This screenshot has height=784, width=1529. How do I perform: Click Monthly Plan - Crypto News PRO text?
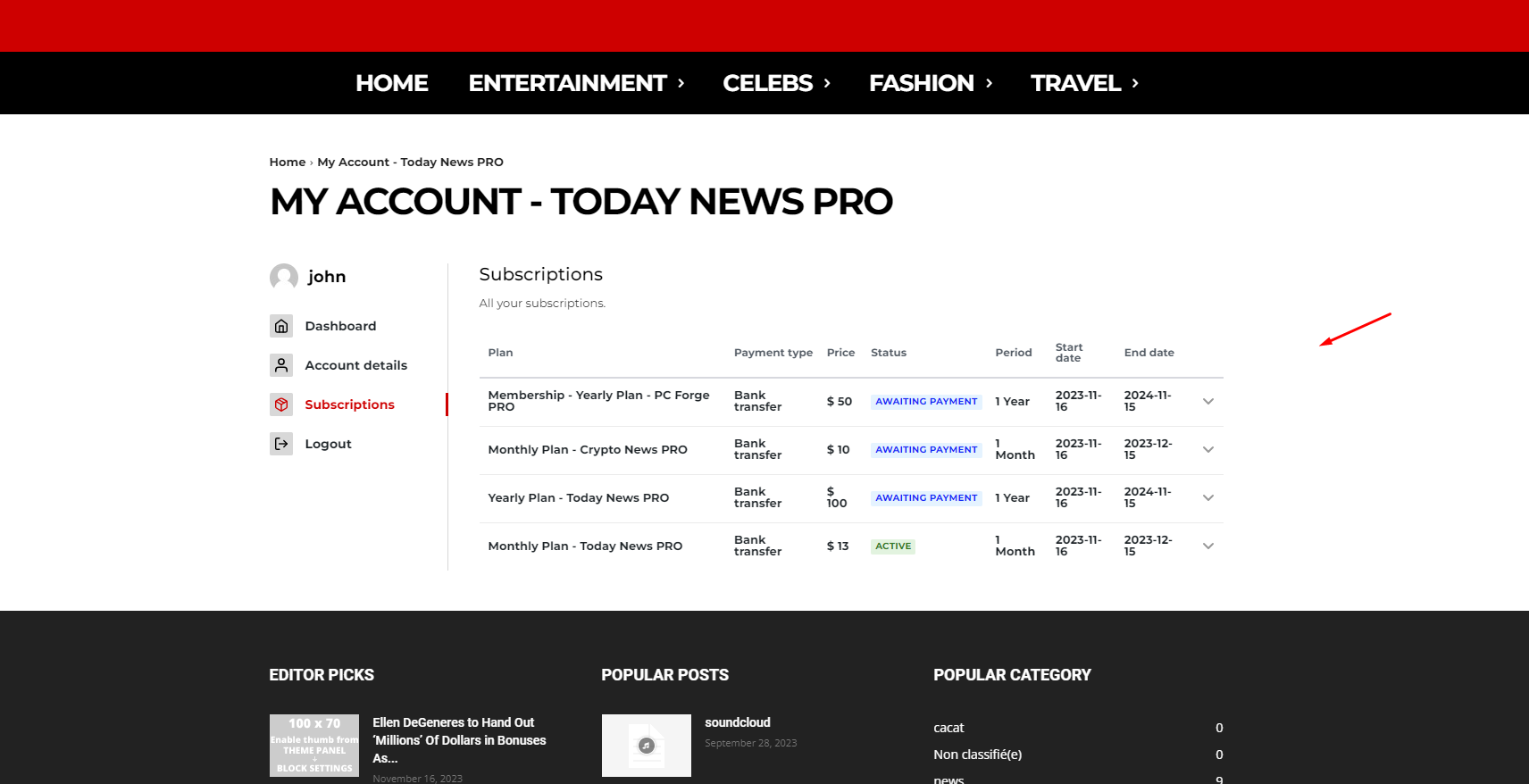[x=588, y=450]
